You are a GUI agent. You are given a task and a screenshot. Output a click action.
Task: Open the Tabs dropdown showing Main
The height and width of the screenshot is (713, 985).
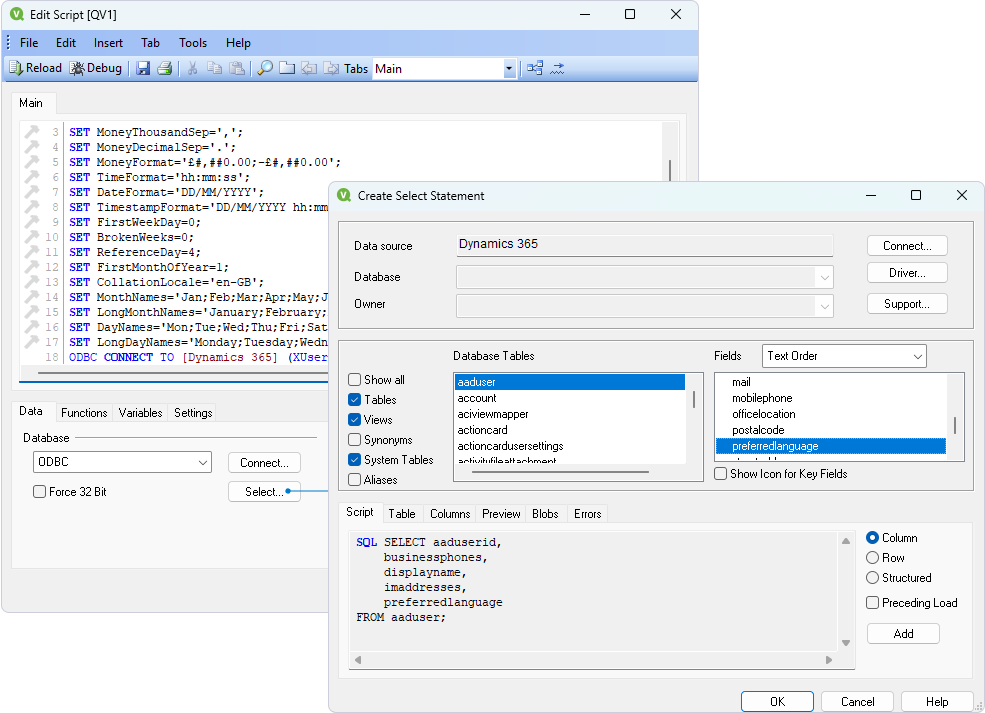point(509,67)
